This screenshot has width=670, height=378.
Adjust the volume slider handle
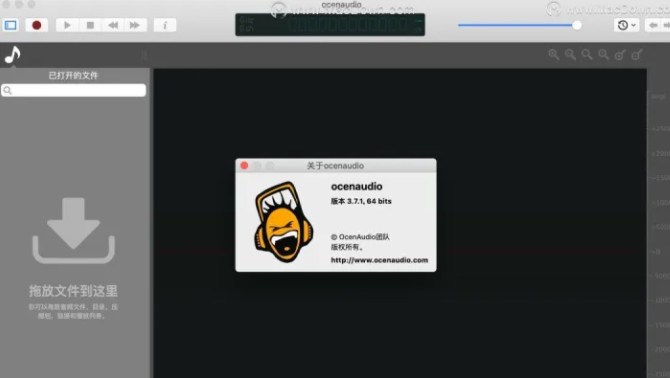point(577,25)
